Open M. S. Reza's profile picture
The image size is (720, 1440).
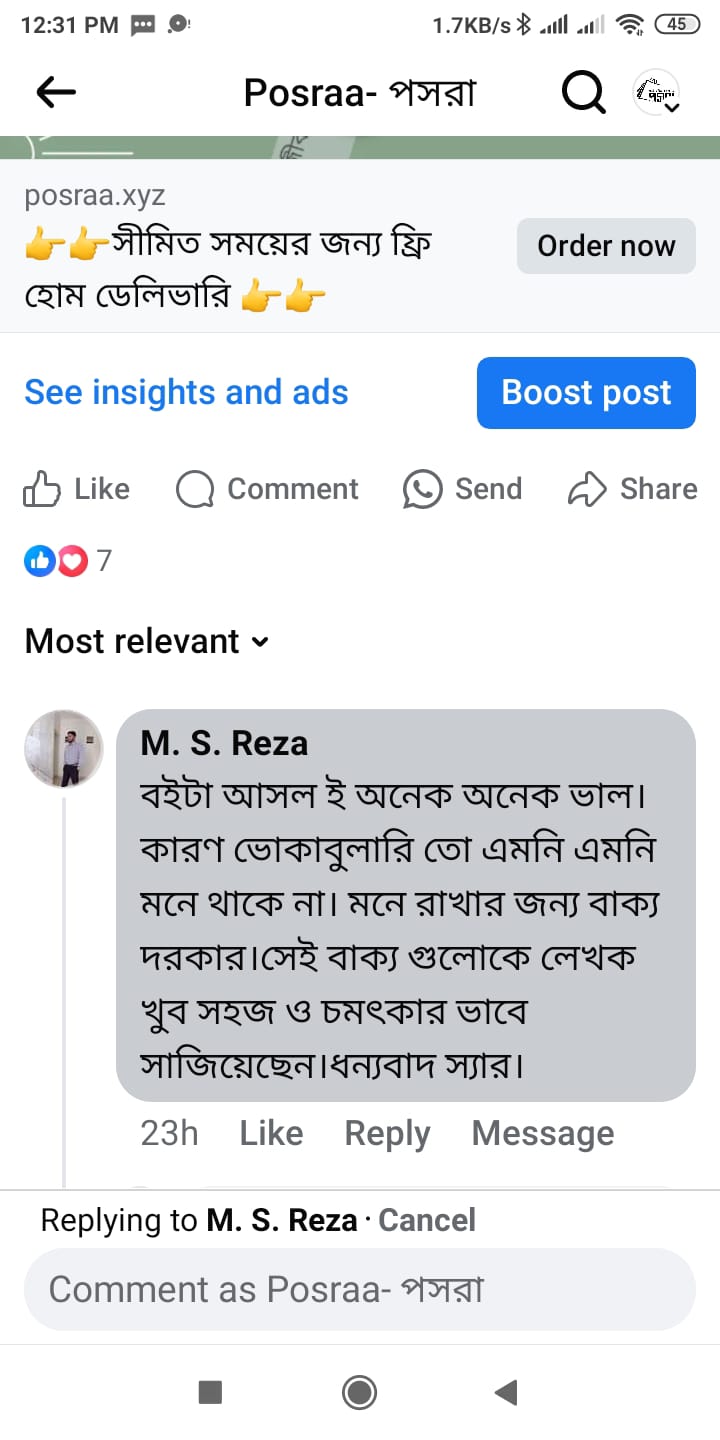[63, 748]
